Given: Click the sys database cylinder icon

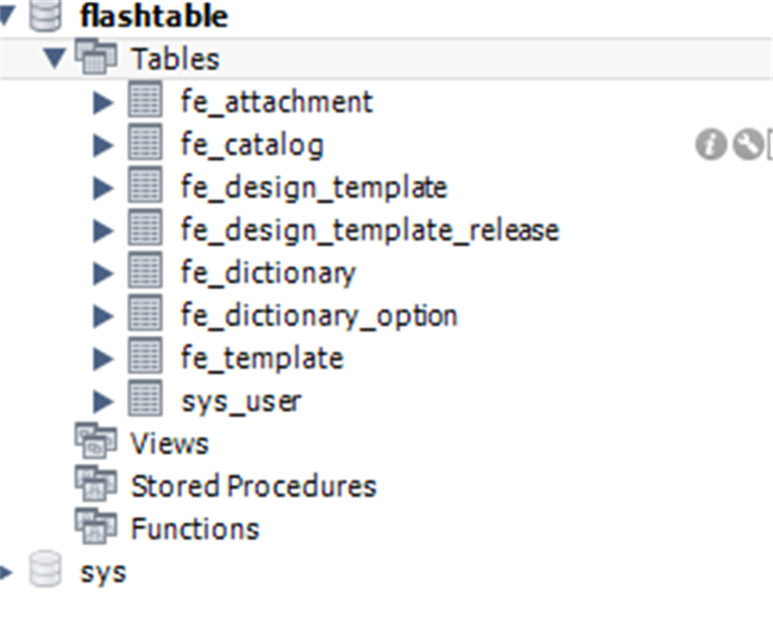Looking at the screenshot, I should coord(45,569).
